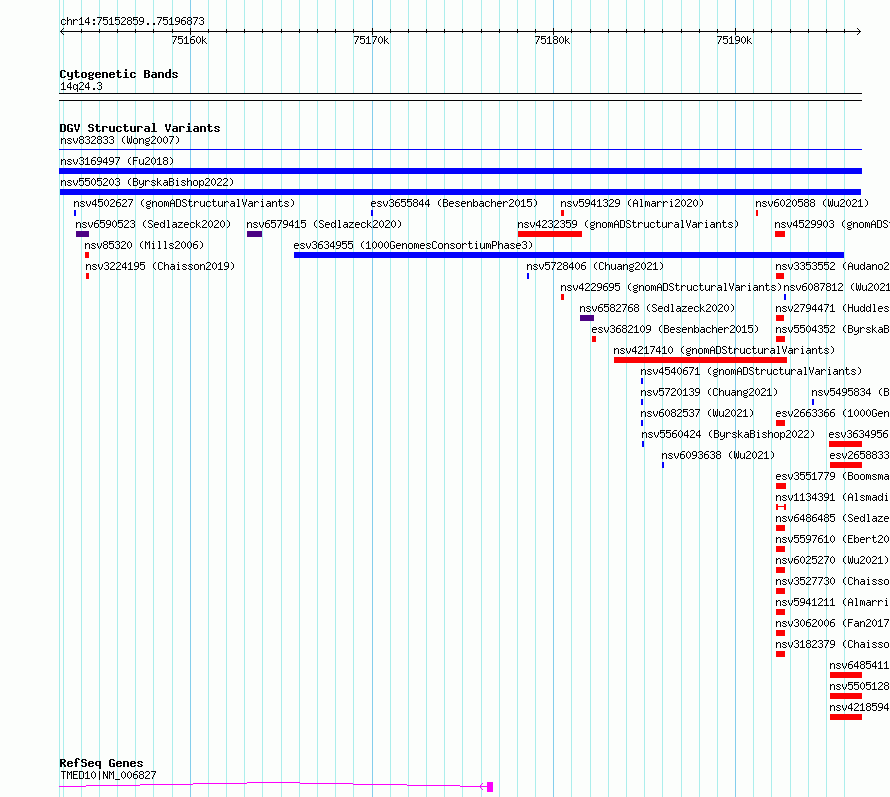
Task: Click esv2658833 variant label
Action: pos(859,455)
